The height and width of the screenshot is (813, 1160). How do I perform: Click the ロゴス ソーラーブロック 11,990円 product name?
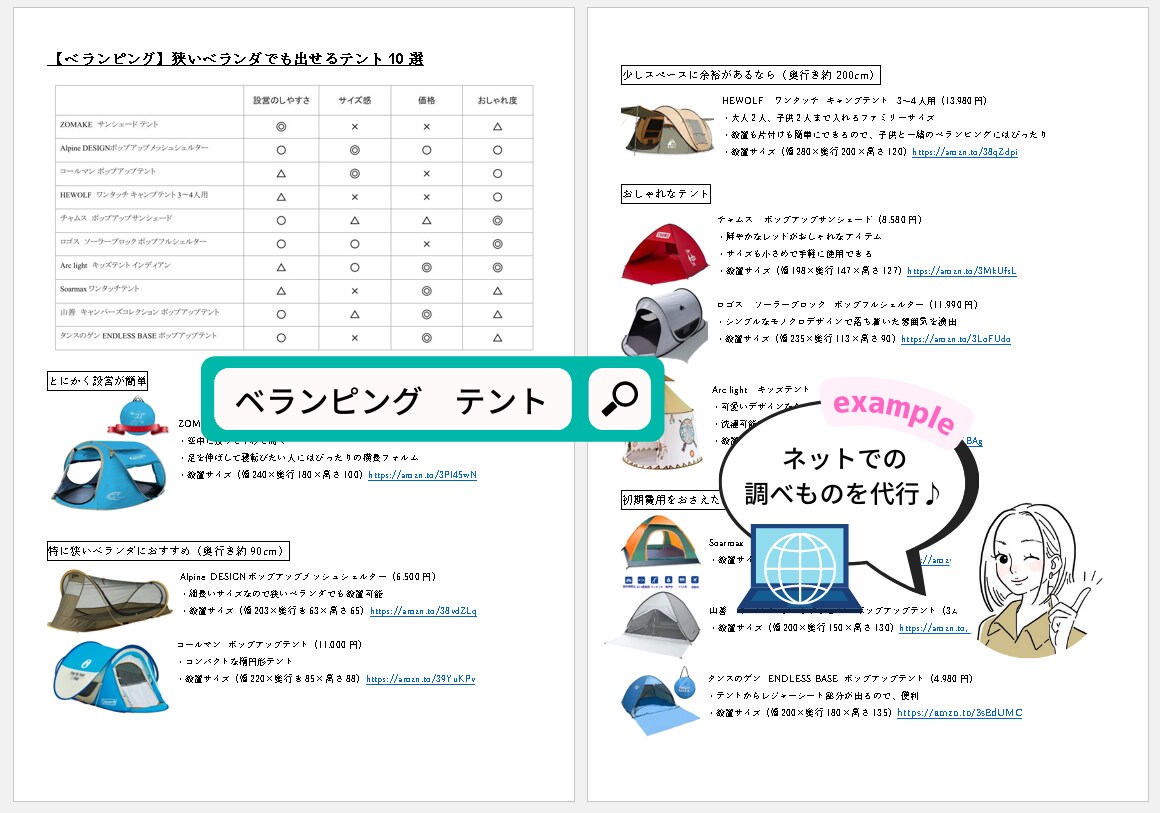[847, 305]
